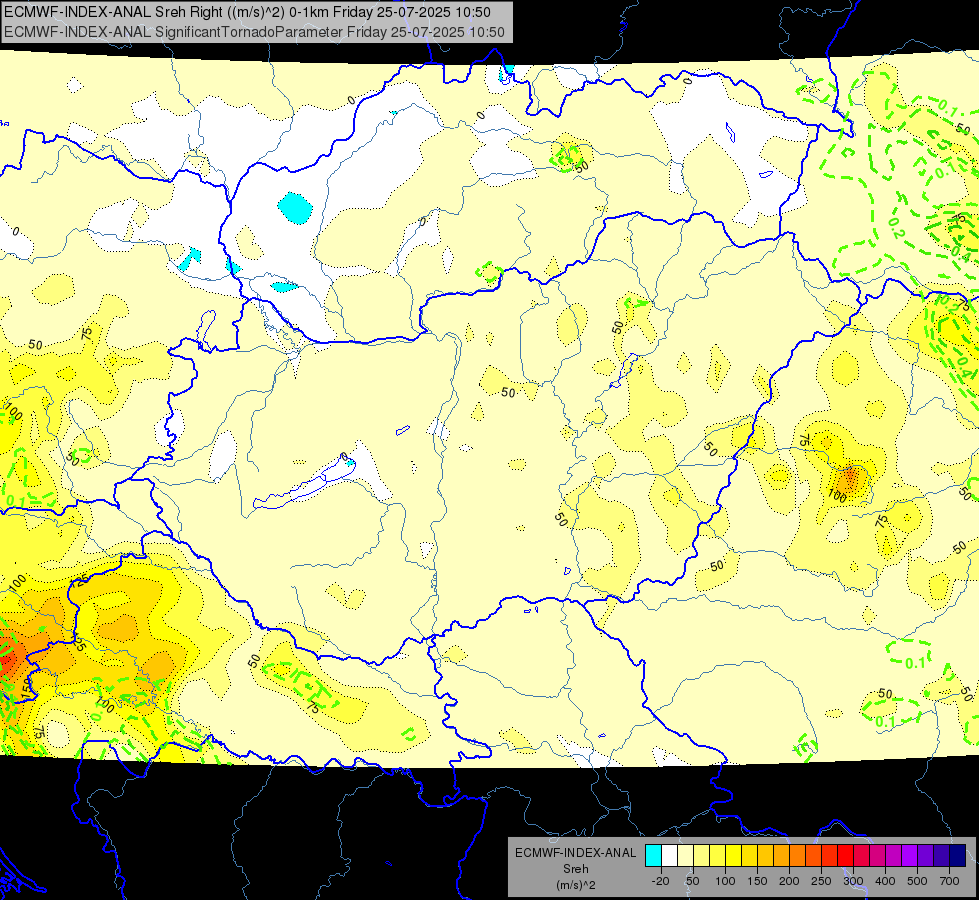This screenshot has width=979, height=900.
Task: Click the '200' legend scale value
Action: tap(789, 881)
